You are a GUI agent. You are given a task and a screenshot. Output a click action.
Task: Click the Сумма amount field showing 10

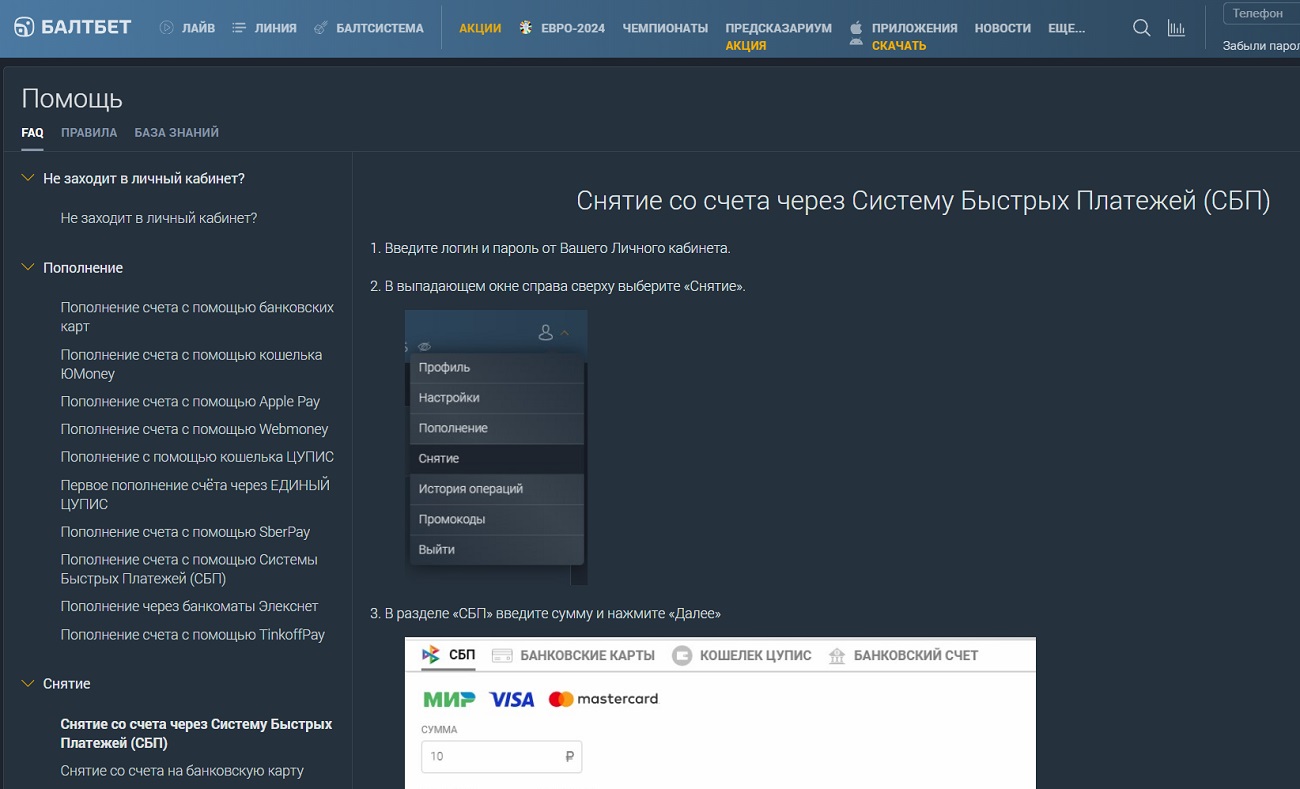(x=501, y=757)
